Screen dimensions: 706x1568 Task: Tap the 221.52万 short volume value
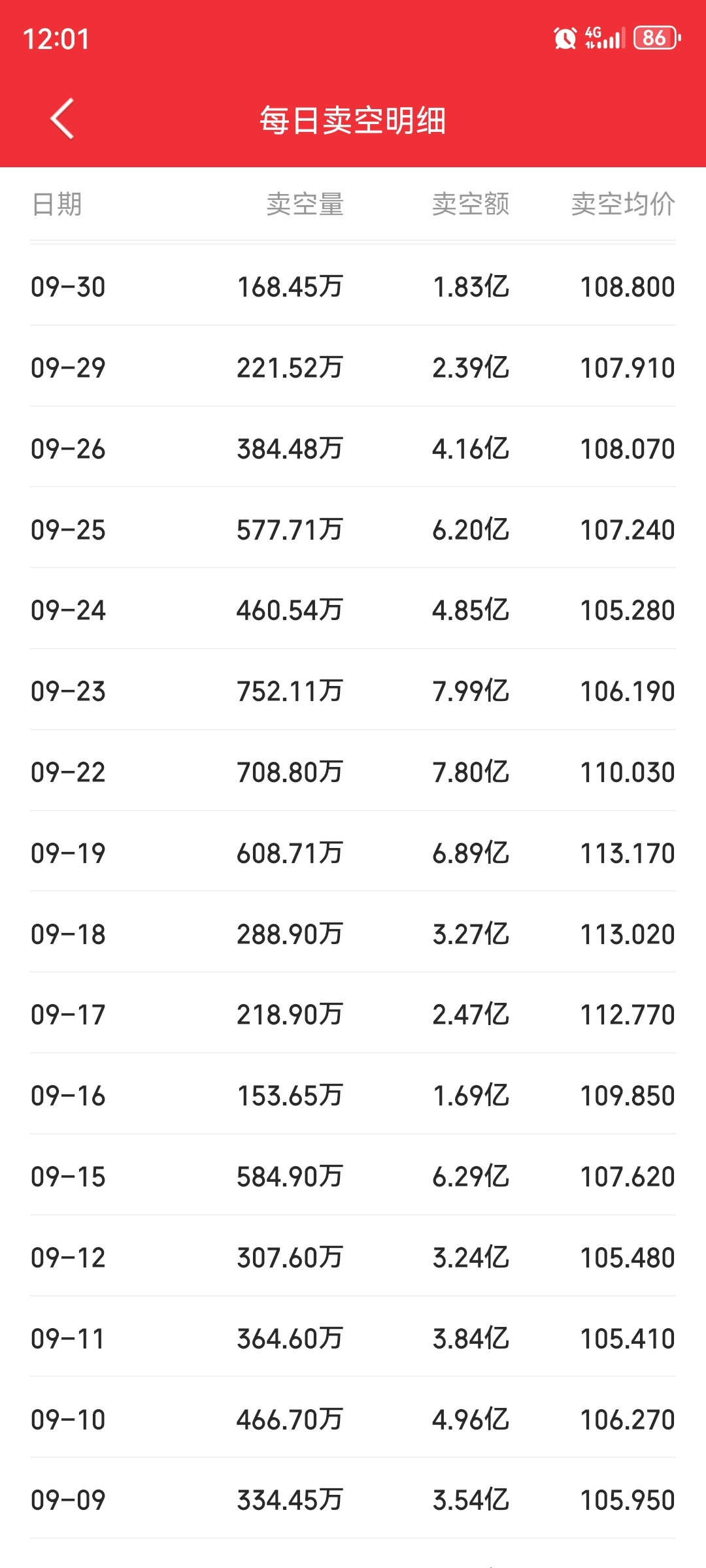tap(290, 368)
